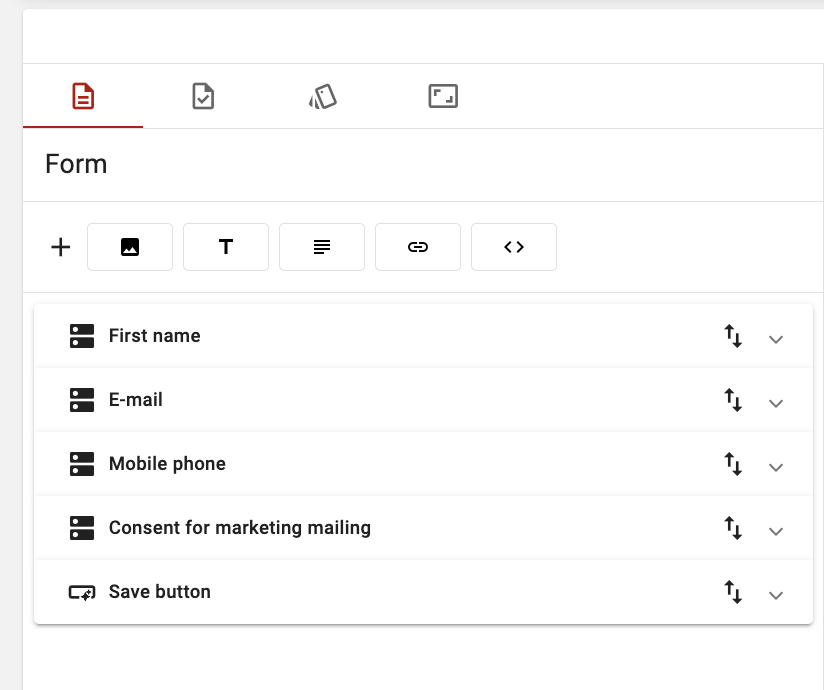Insert a link element into the form
This screenshot has width=824, height=690.
point(418,246)
